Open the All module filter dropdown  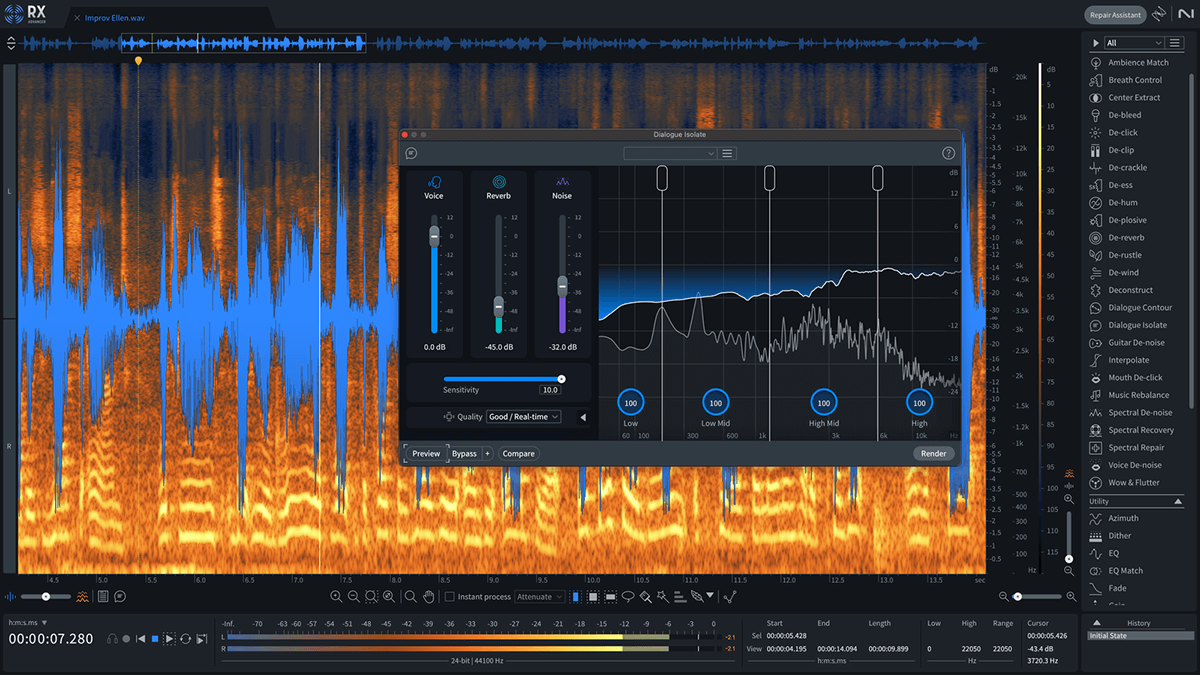(x=1134, y=43)
